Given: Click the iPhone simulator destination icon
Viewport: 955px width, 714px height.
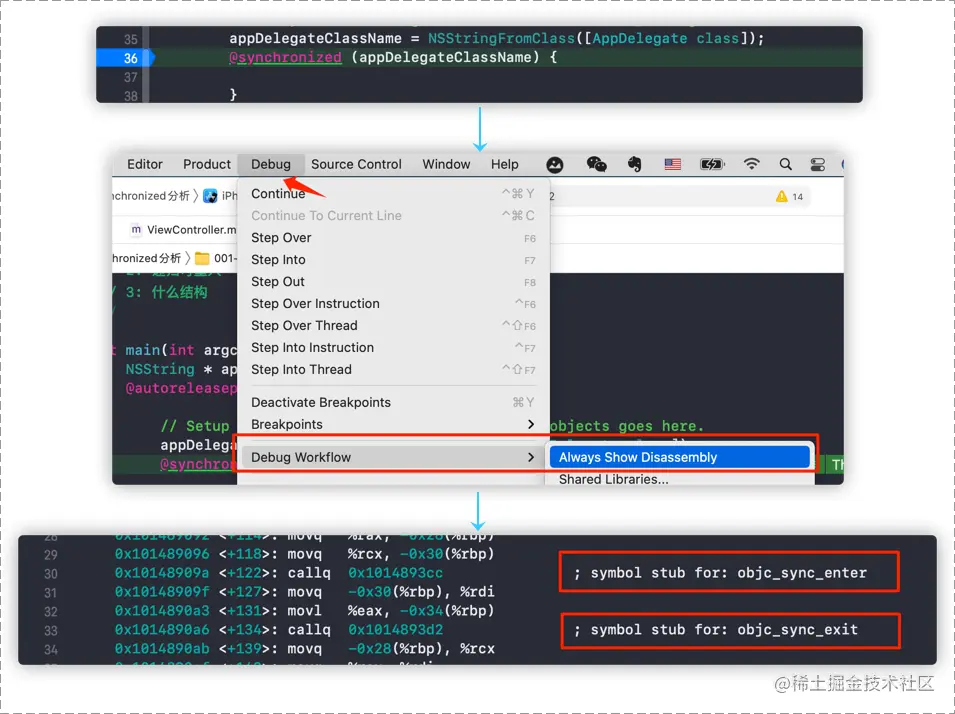Looking at the screenshot, I should (210, 196).
